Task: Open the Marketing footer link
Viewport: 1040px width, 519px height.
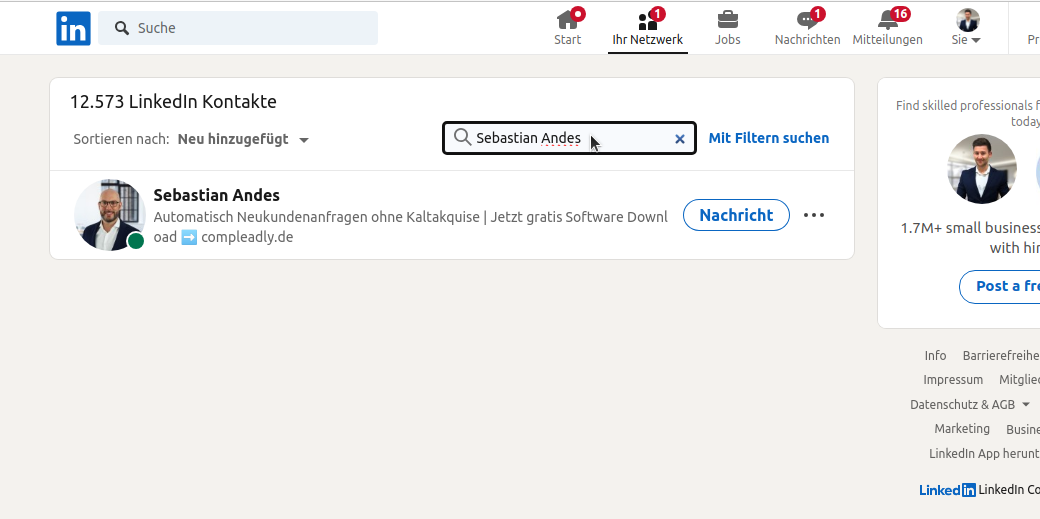Action: (x=962, y=429)
